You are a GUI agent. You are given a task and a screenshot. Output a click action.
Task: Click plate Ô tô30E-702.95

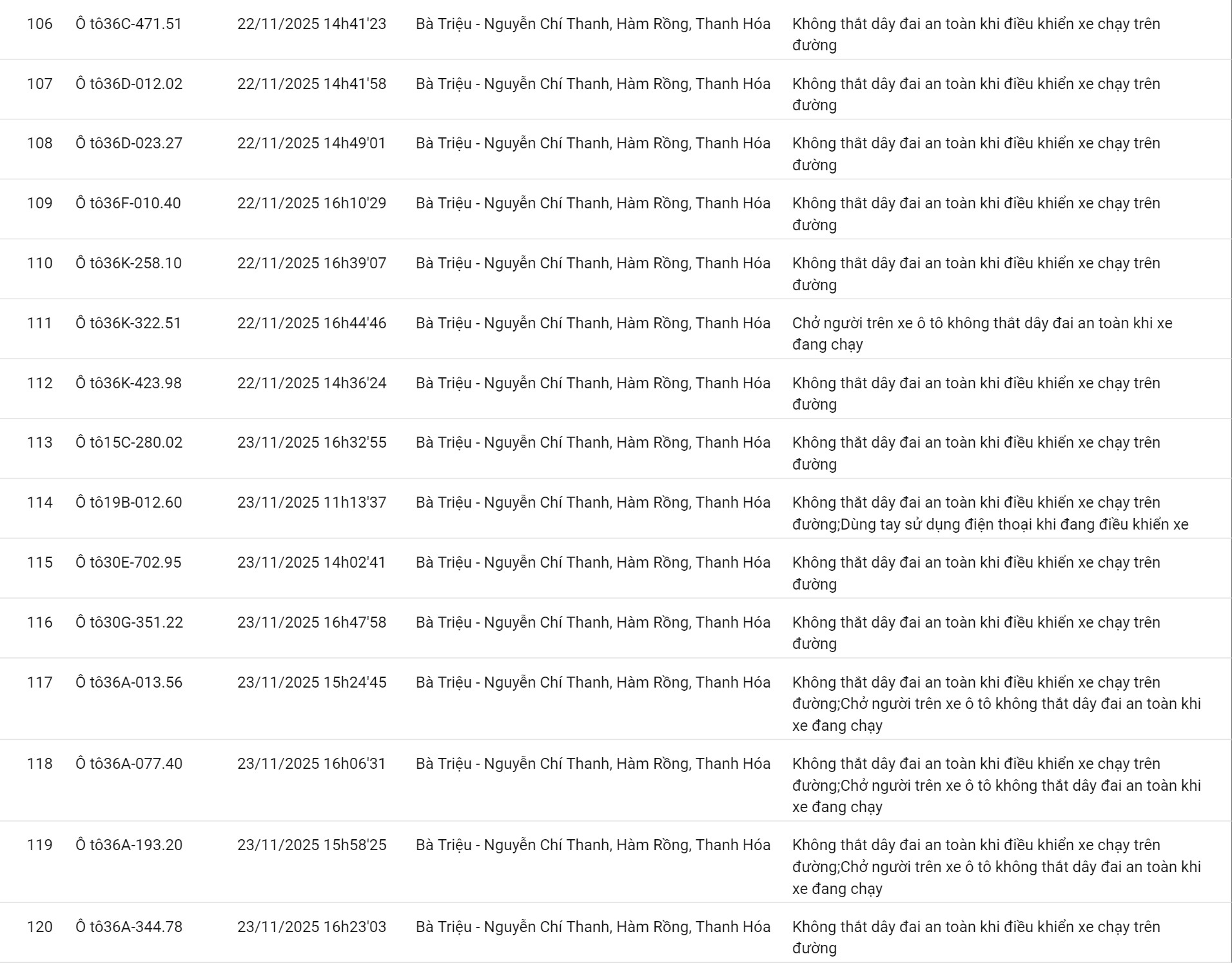(128, 563)
